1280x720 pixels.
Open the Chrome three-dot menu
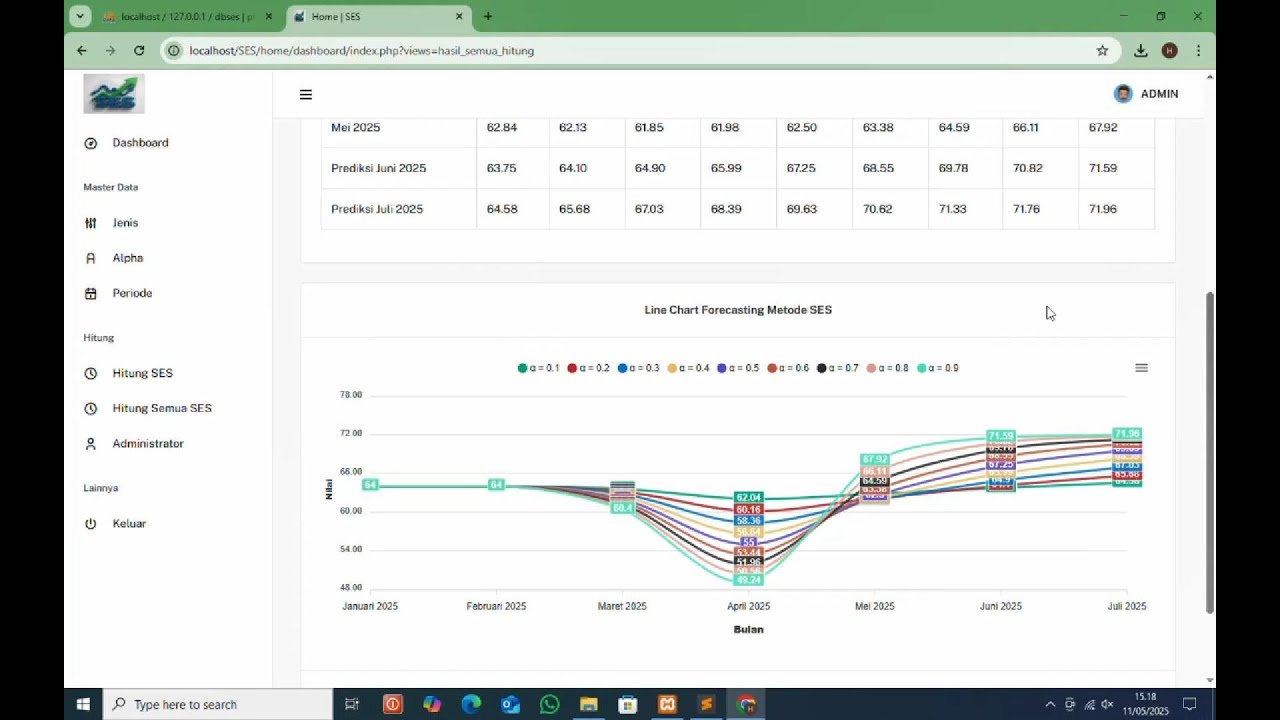[x=1198, y=50]
